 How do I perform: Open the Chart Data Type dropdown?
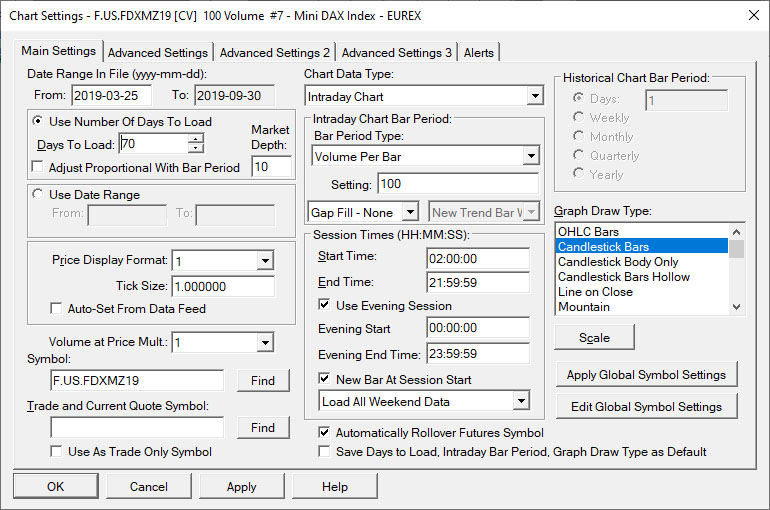(535, 96)
